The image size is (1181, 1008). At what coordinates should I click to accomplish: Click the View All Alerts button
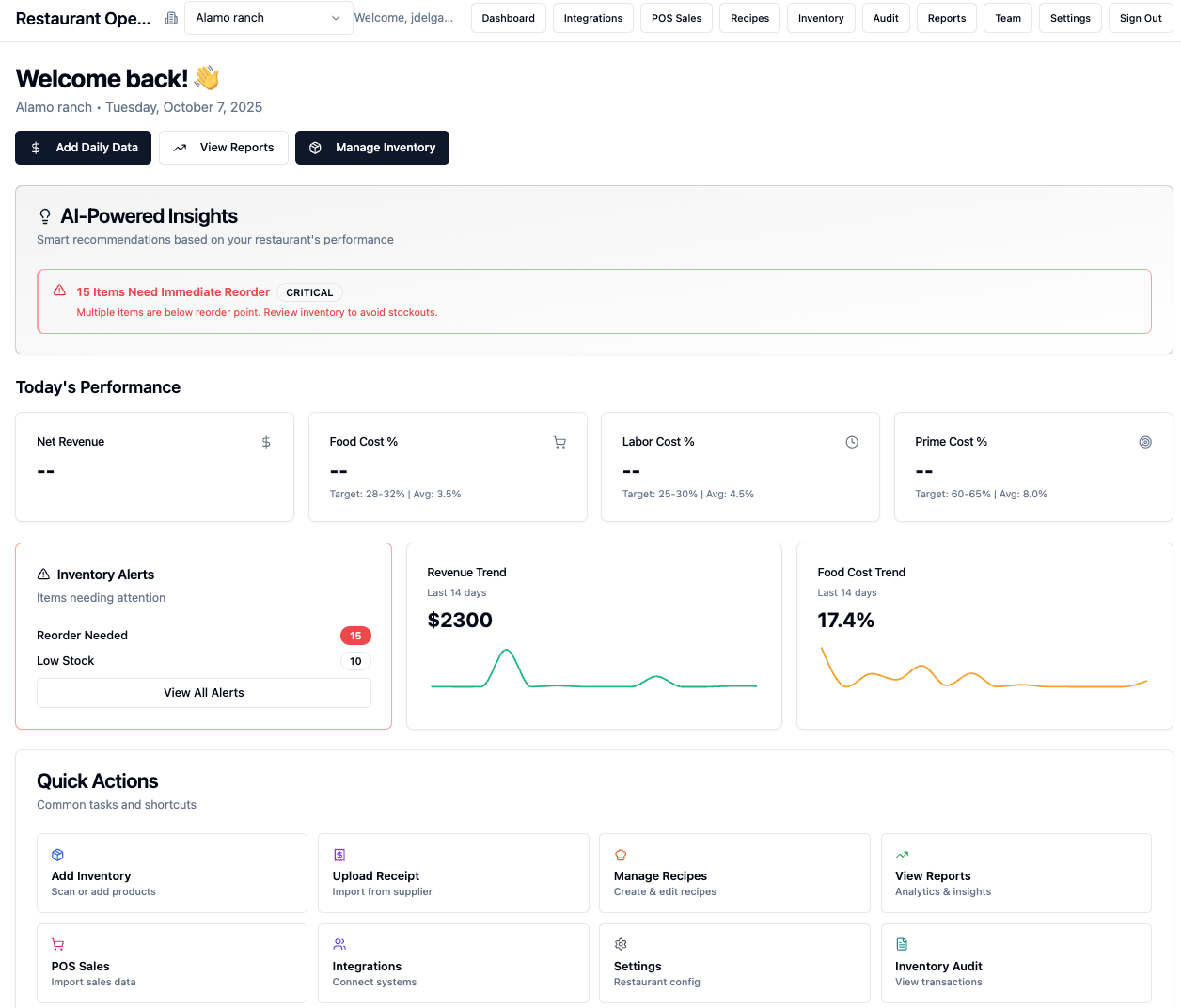[203, 693]
